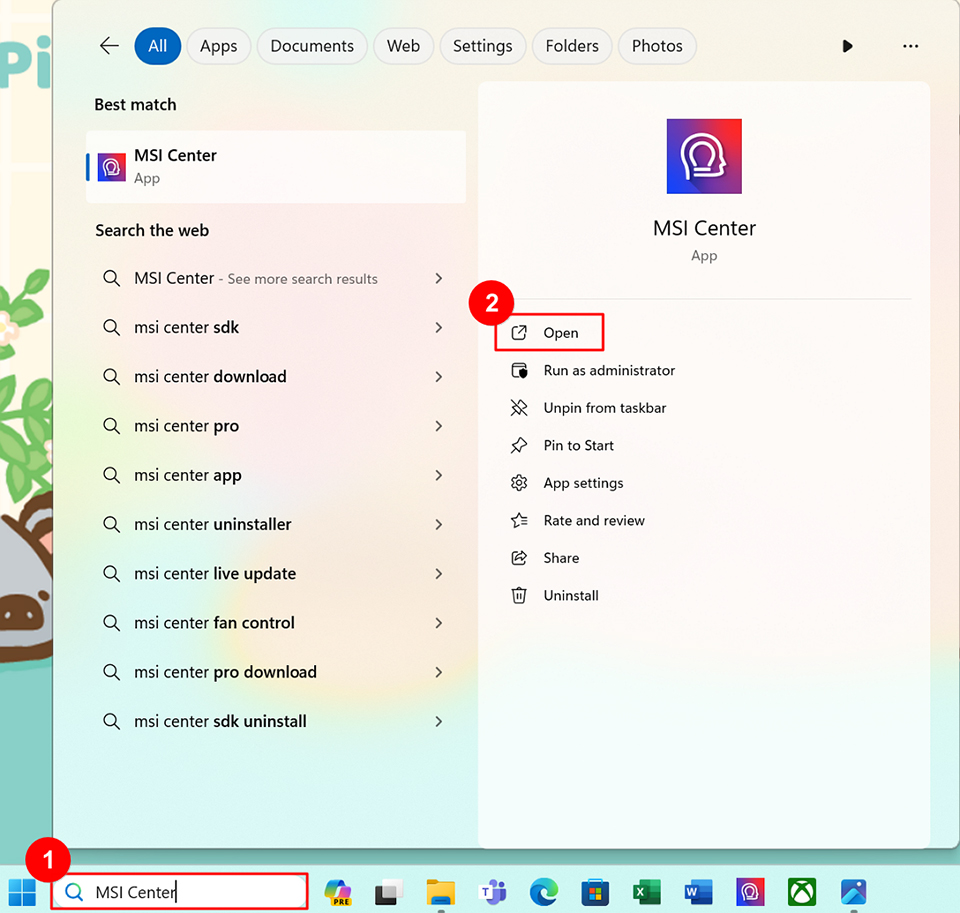960x913 pixels.
Task: Click 'See more search results' for MSI Center
Action: click(x=302, y=279)
